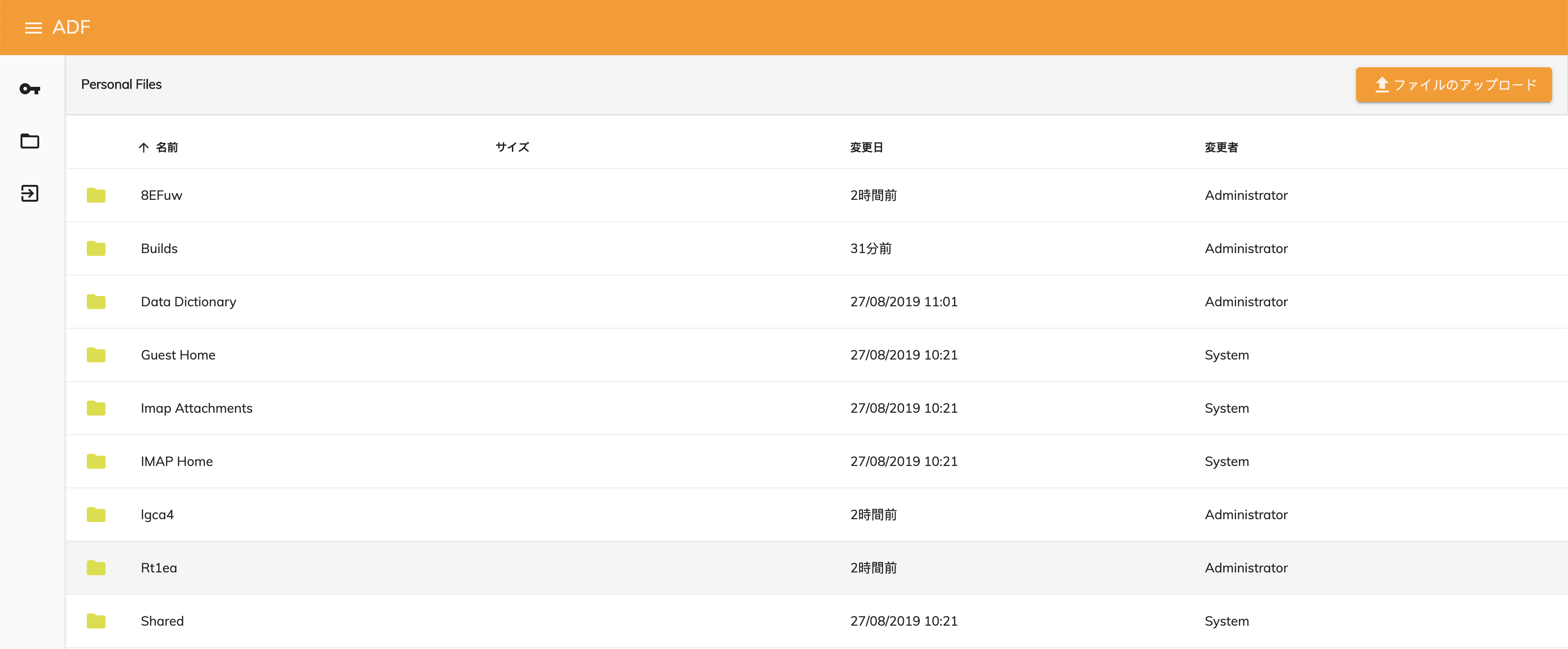Click the logout icon in the sidebar

28,194
